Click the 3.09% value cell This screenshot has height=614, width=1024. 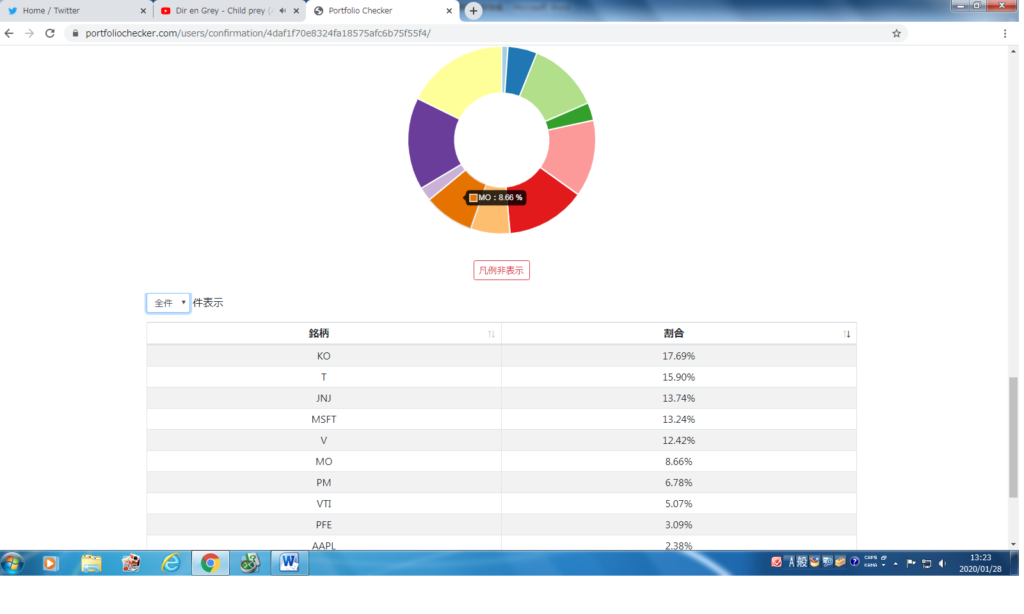coord(679,525)
